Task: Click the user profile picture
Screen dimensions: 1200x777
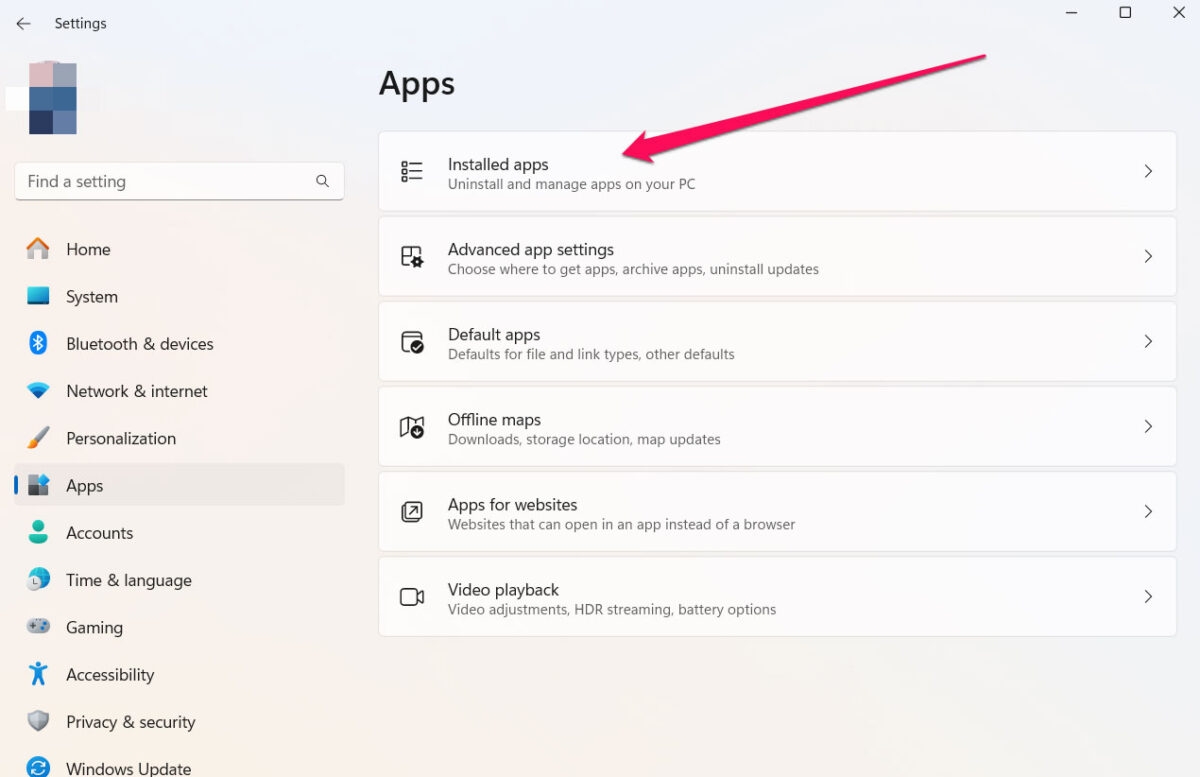Action: point(53,98)
